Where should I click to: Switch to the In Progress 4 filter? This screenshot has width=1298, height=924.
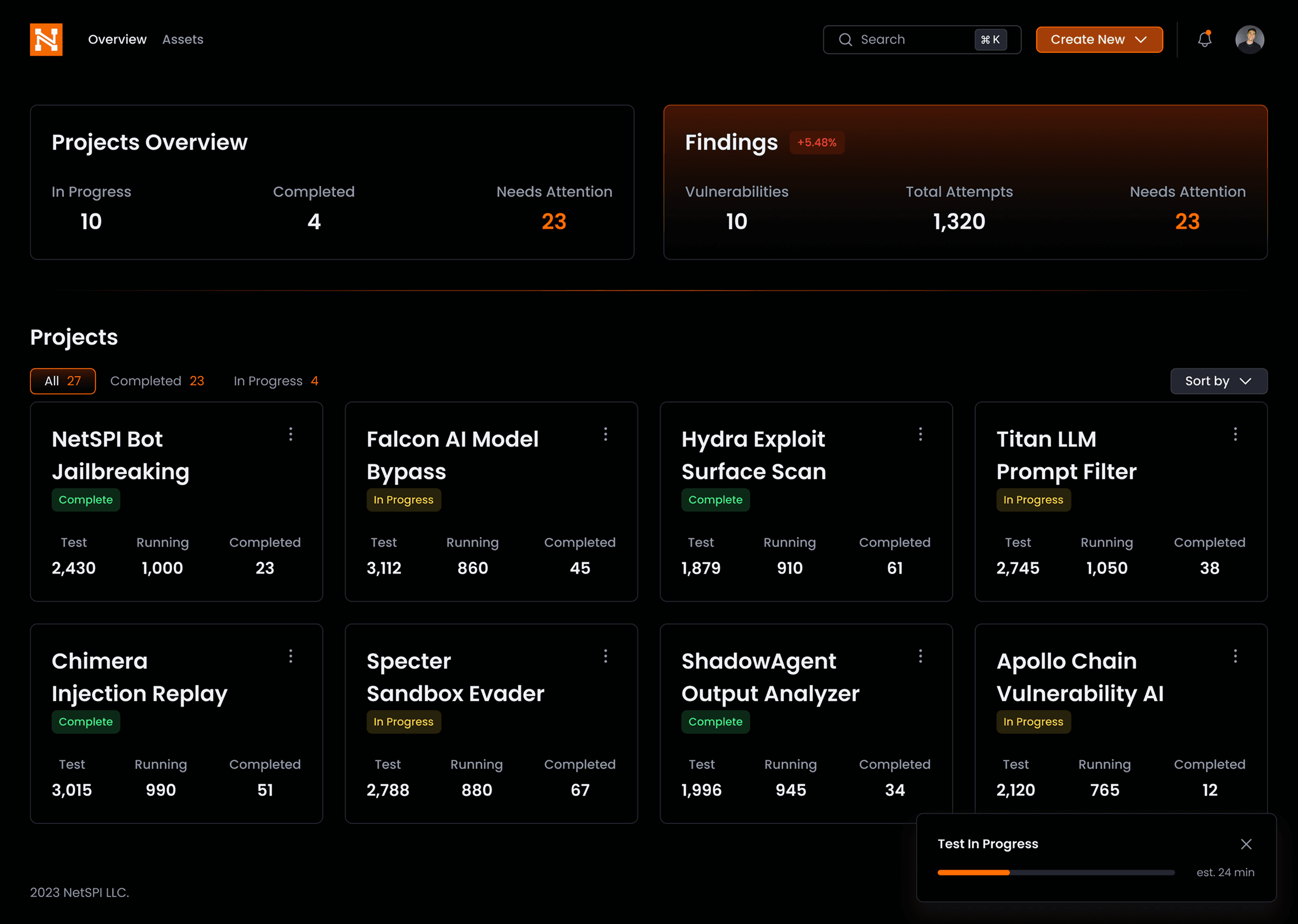[276, 381]
